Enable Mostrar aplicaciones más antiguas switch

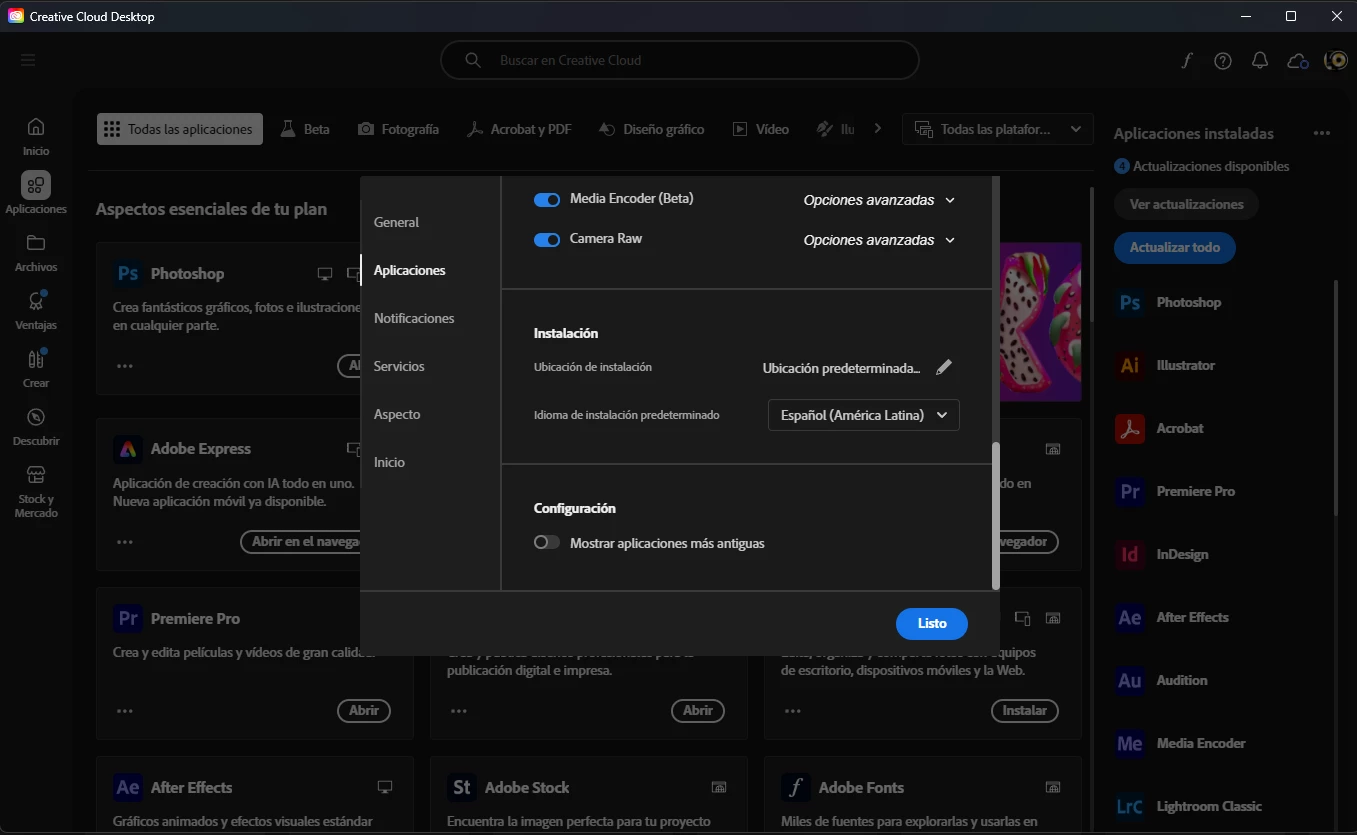pos(547,543)
